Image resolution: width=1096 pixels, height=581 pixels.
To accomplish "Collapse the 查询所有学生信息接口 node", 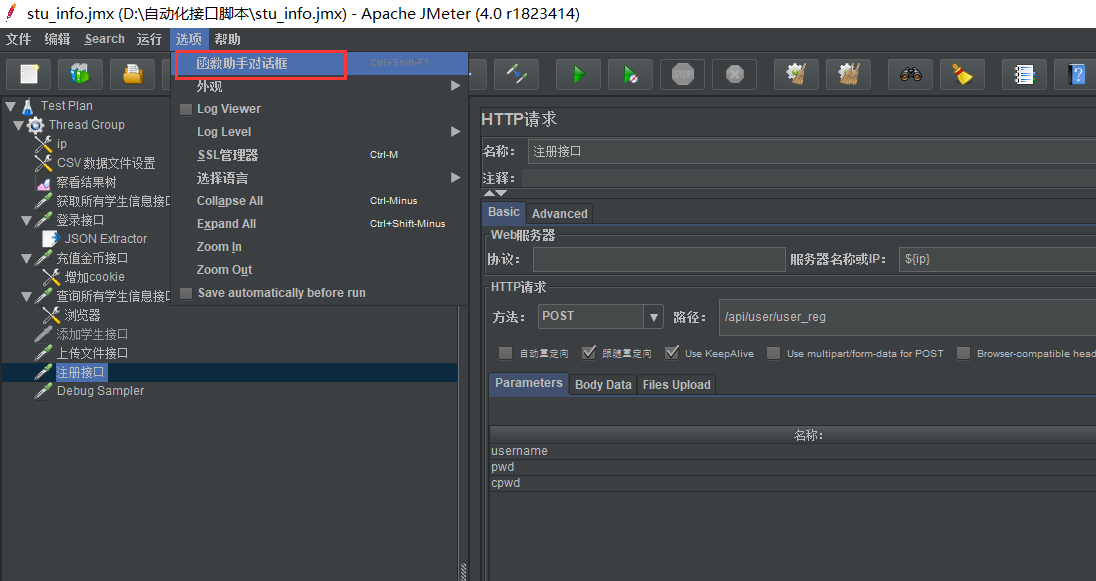I will click(27, 296).
